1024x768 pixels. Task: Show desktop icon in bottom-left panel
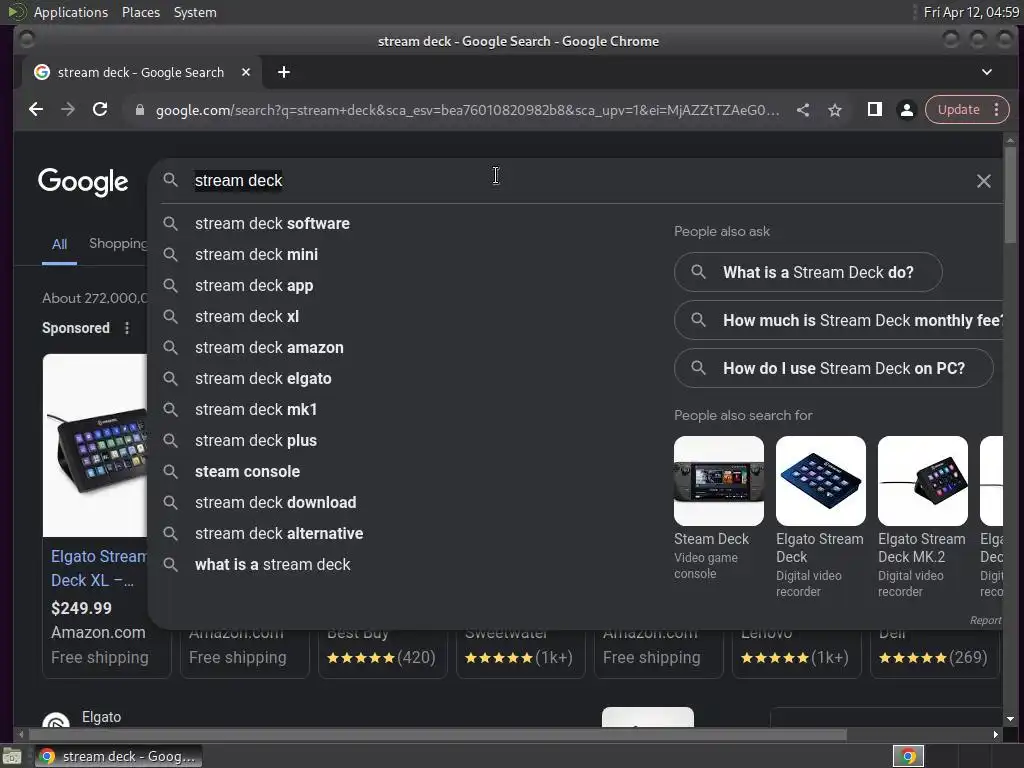pos(11,756)
